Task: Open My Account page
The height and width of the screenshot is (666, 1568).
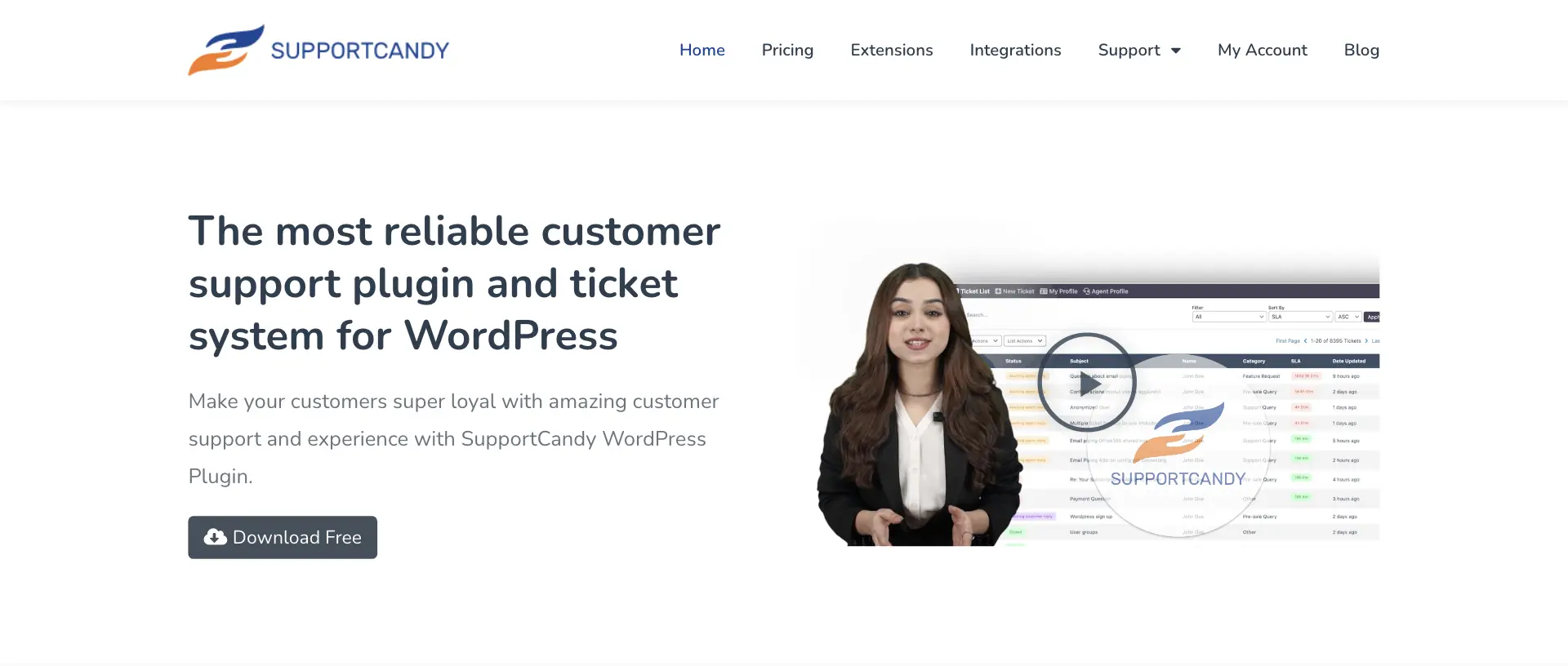Action: [x=1262, y=50]
